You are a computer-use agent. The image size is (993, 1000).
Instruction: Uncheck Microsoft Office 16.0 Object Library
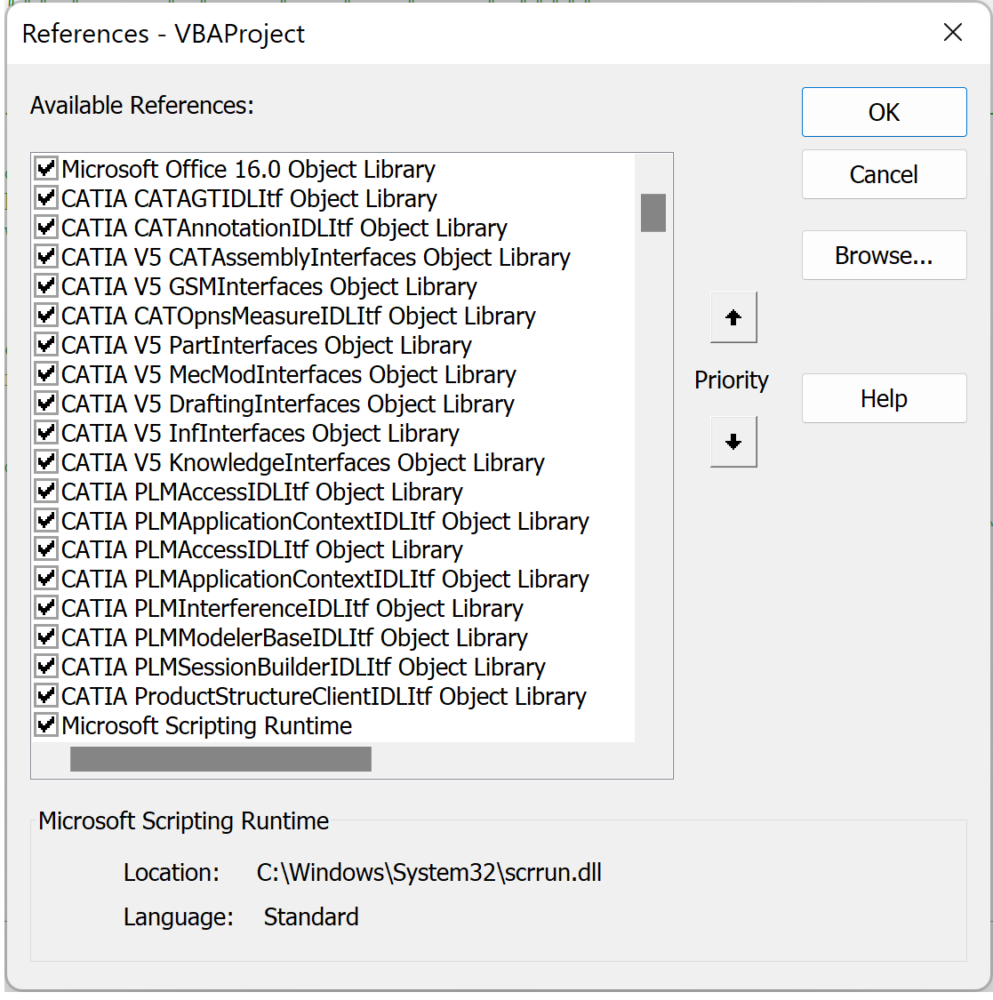[x=45, y=168]
